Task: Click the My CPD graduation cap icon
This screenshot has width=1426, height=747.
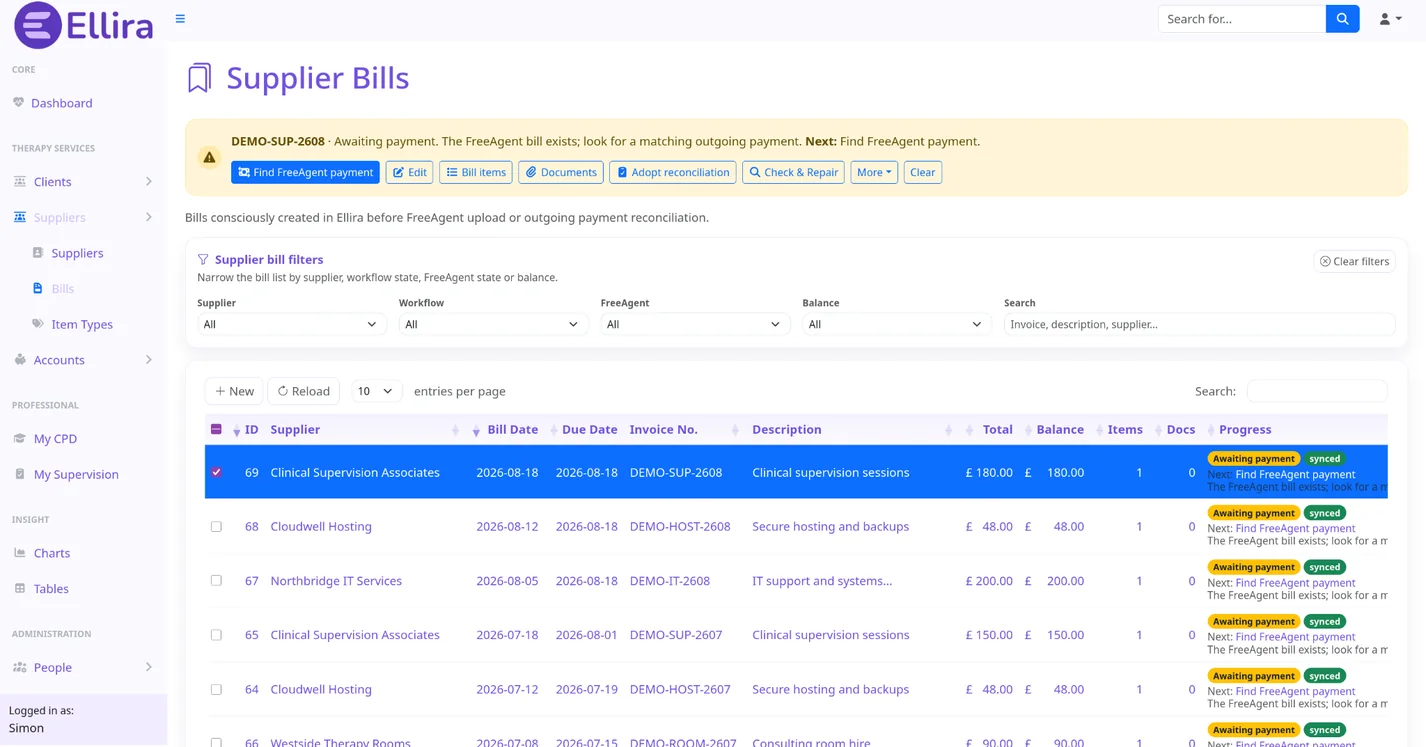Action: (x=19, y=439)
